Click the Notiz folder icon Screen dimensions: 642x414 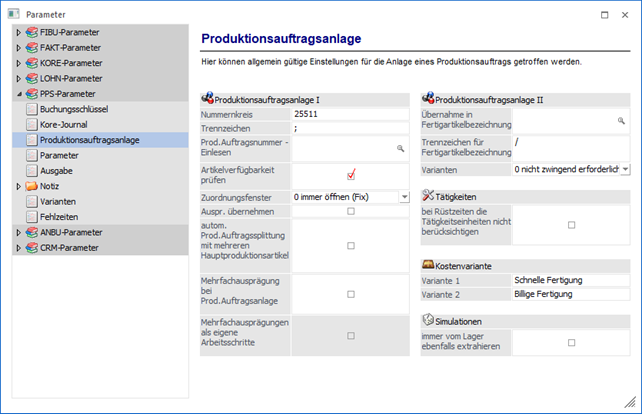tap(32, 186)
